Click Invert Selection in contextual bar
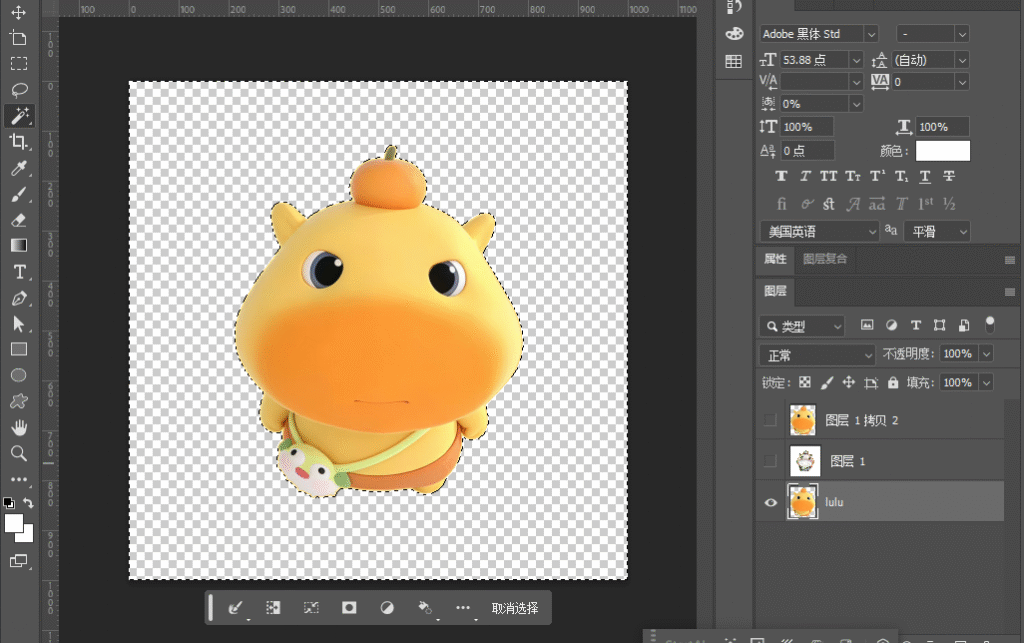1024x643 pixels. pyautogui.click(x=273, y=608)
